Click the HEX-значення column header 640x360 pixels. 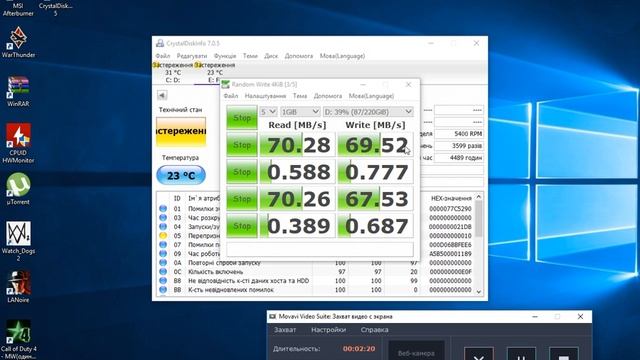pos(451,198)
